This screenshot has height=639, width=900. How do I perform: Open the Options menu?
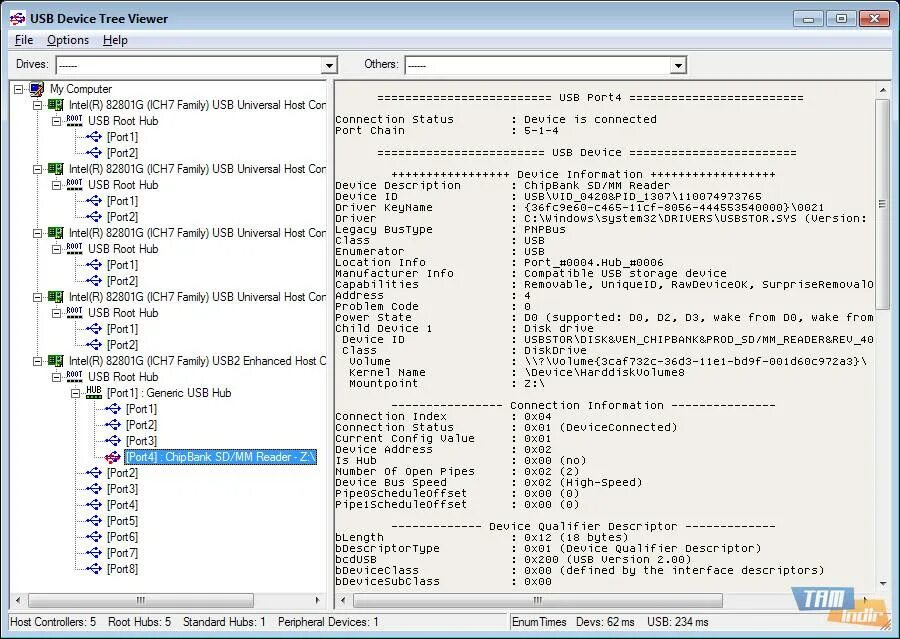click(68, 40)
